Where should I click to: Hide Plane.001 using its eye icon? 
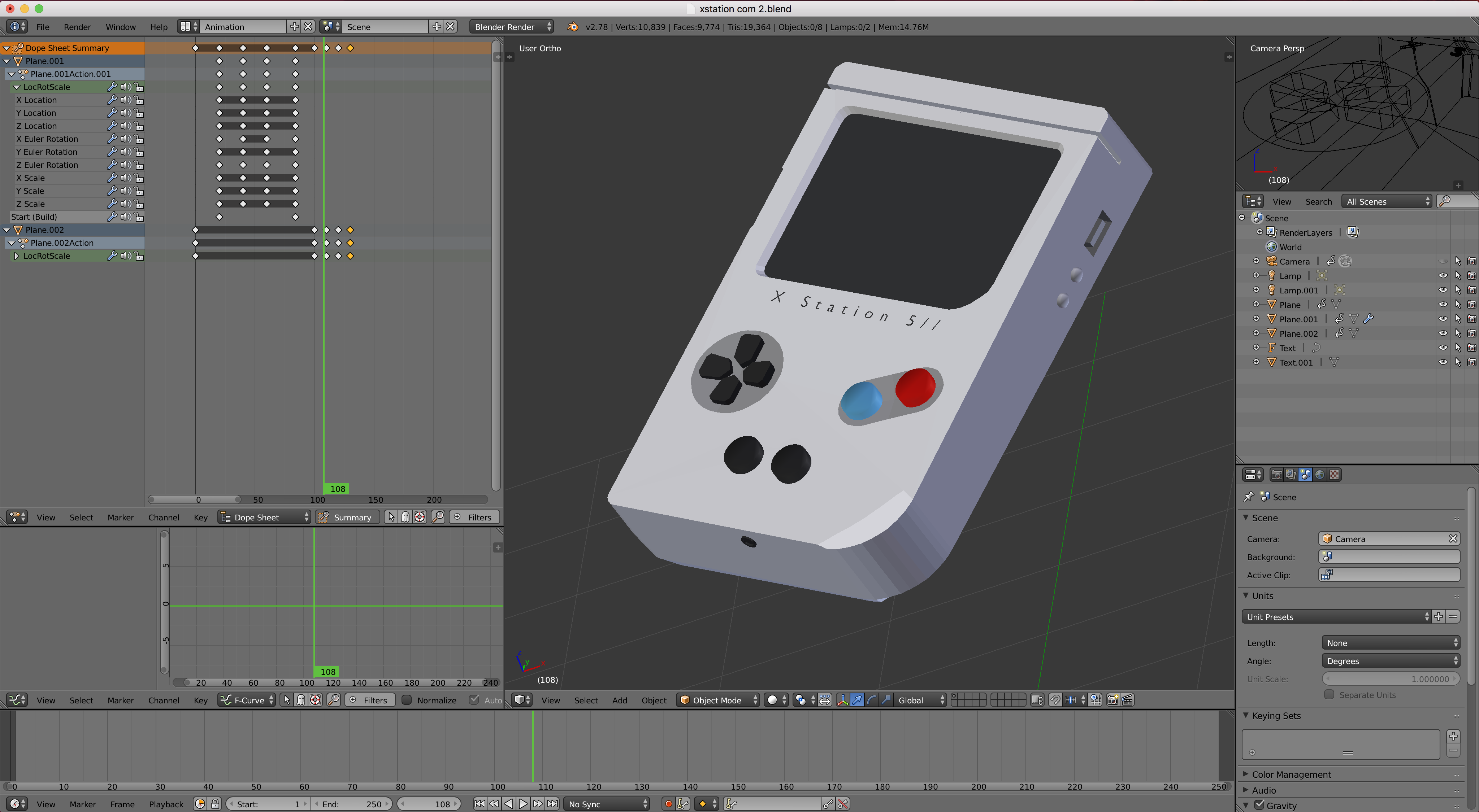click(x=1442, y=319)
